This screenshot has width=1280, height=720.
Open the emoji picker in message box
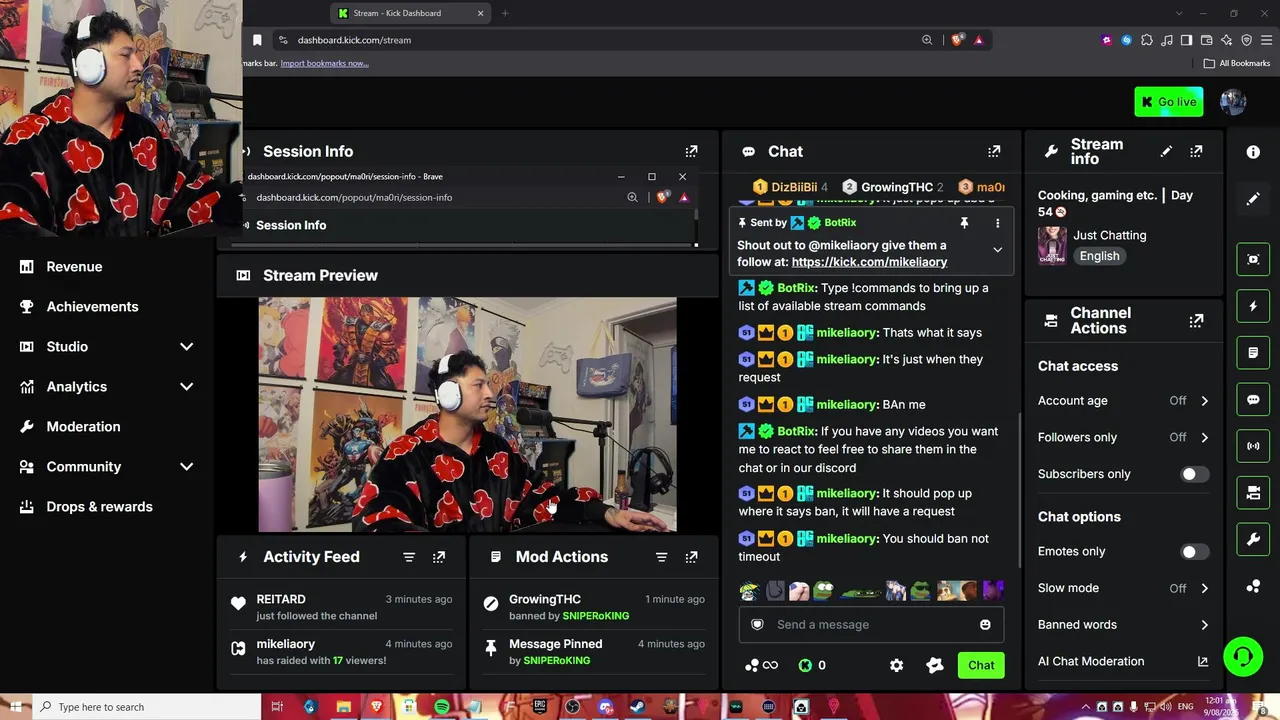pyautogui.click(x=985, y=625)
